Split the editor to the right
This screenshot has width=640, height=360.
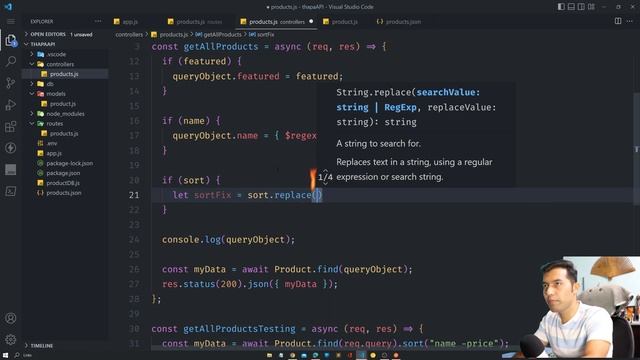coord(618,21)
